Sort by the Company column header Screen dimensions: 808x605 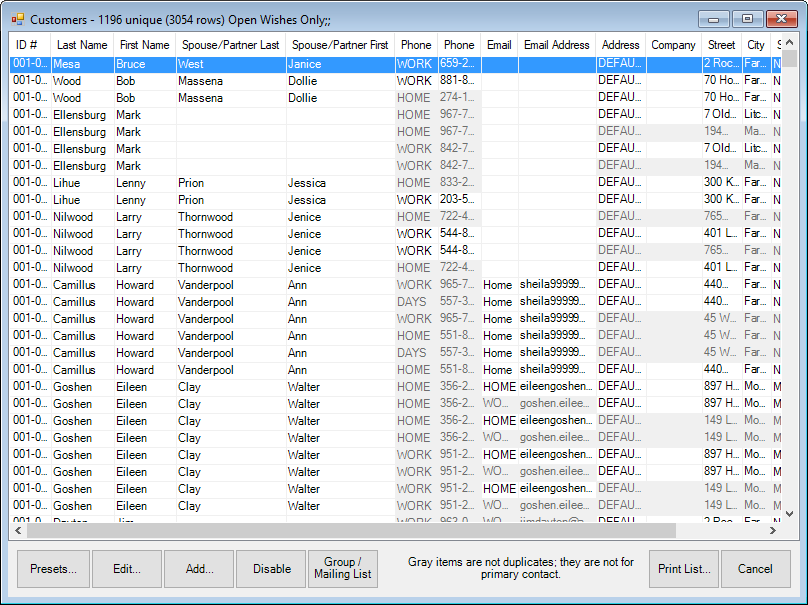click(673, 45)
